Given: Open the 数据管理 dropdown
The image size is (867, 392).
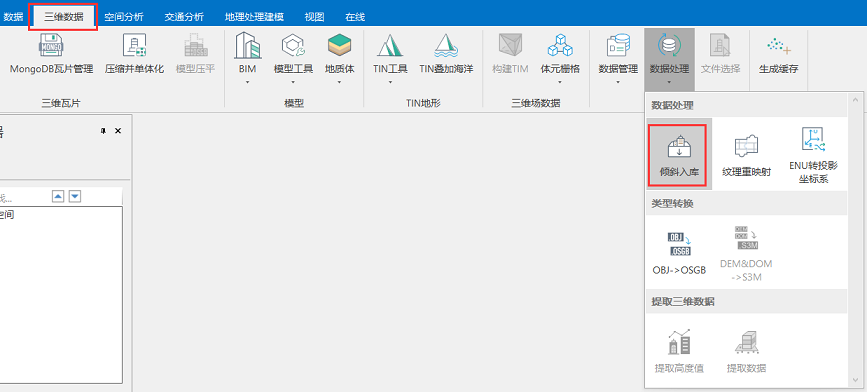Looking at the screenshot, I should pos(618,58).
